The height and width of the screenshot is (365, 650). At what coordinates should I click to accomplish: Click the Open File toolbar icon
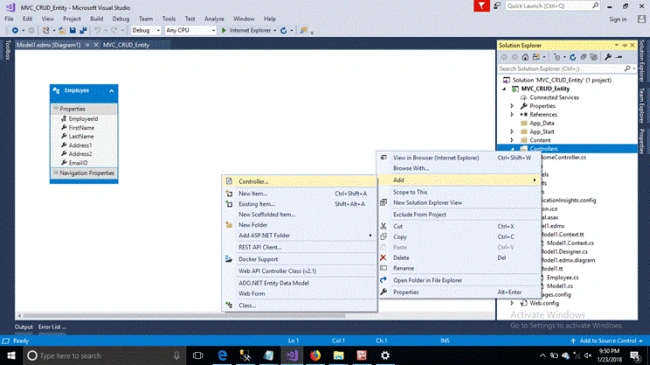[62, 30]
